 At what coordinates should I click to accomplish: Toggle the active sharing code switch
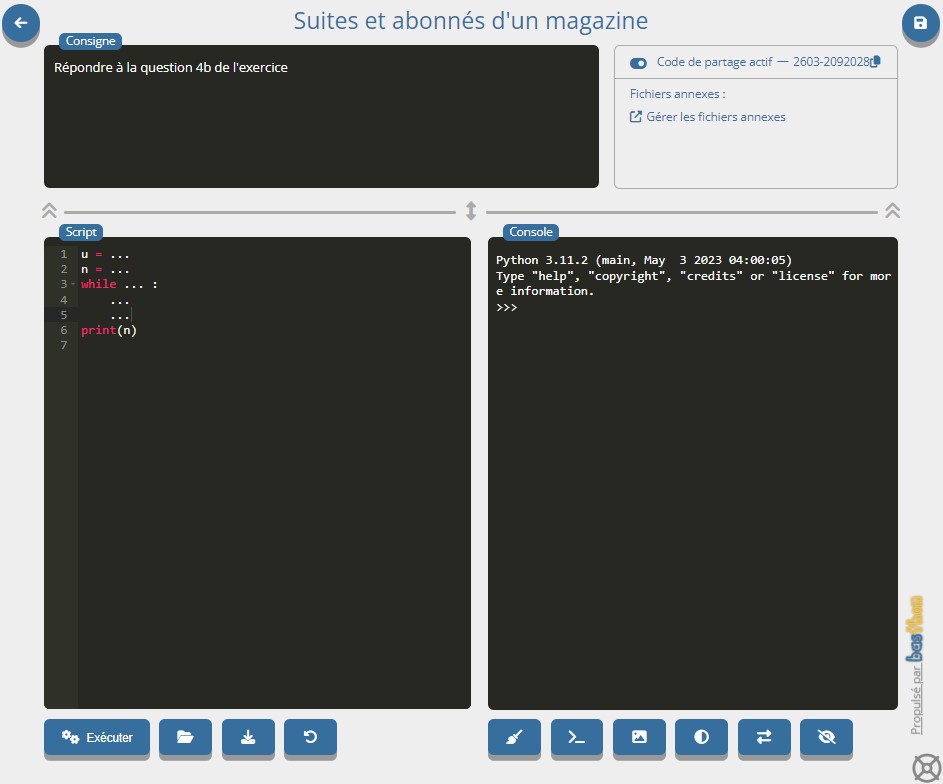tap(638, 63)
